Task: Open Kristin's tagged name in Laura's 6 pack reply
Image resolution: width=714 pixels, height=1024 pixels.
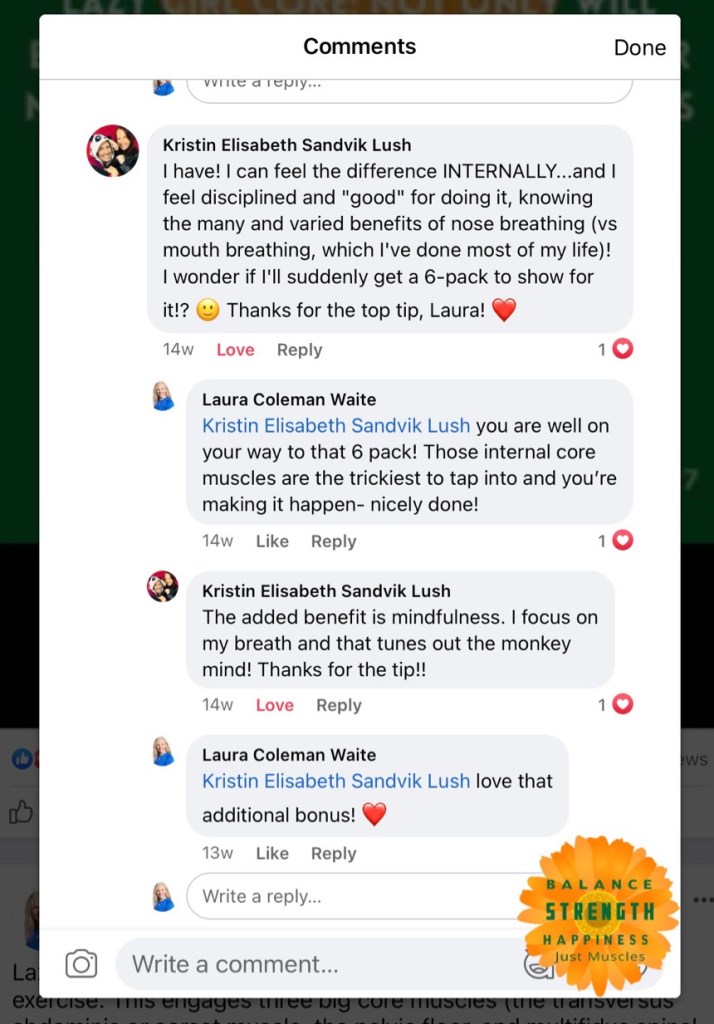Action: click(x=336, y=426)
